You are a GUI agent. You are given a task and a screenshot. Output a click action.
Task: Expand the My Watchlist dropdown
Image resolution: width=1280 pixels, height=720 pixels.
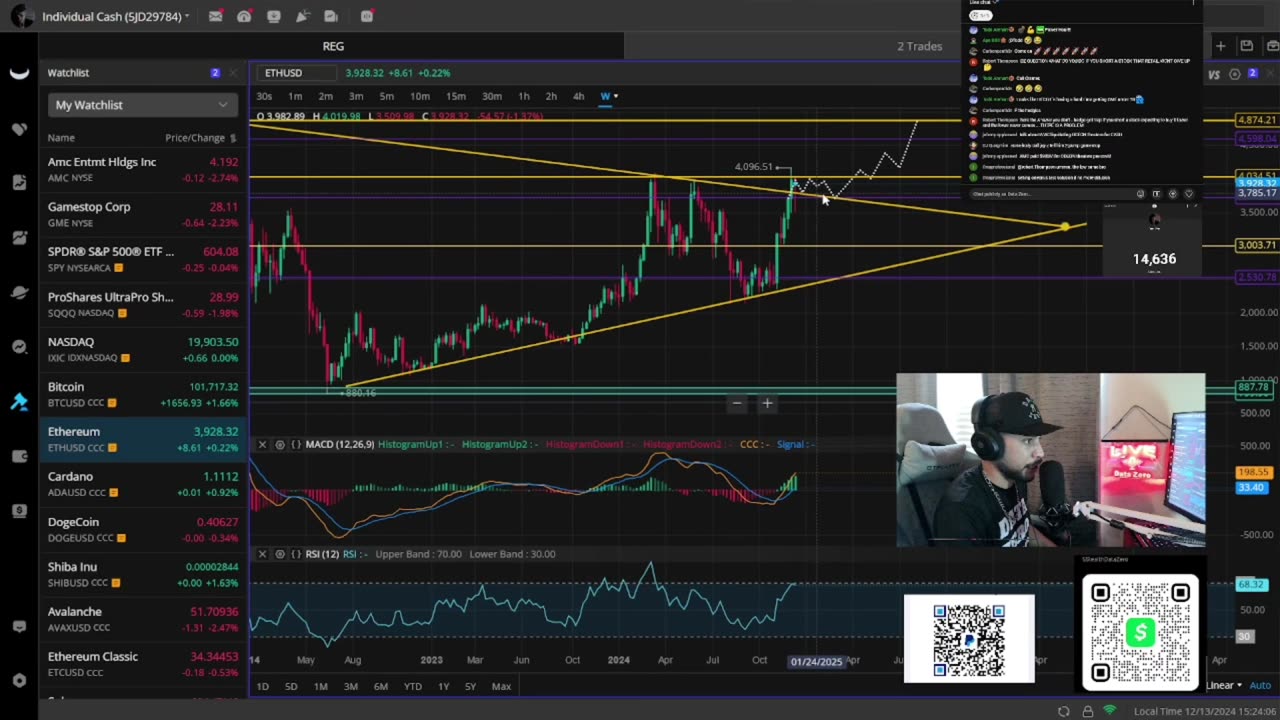pyautogui.click(x=141, y=105)
